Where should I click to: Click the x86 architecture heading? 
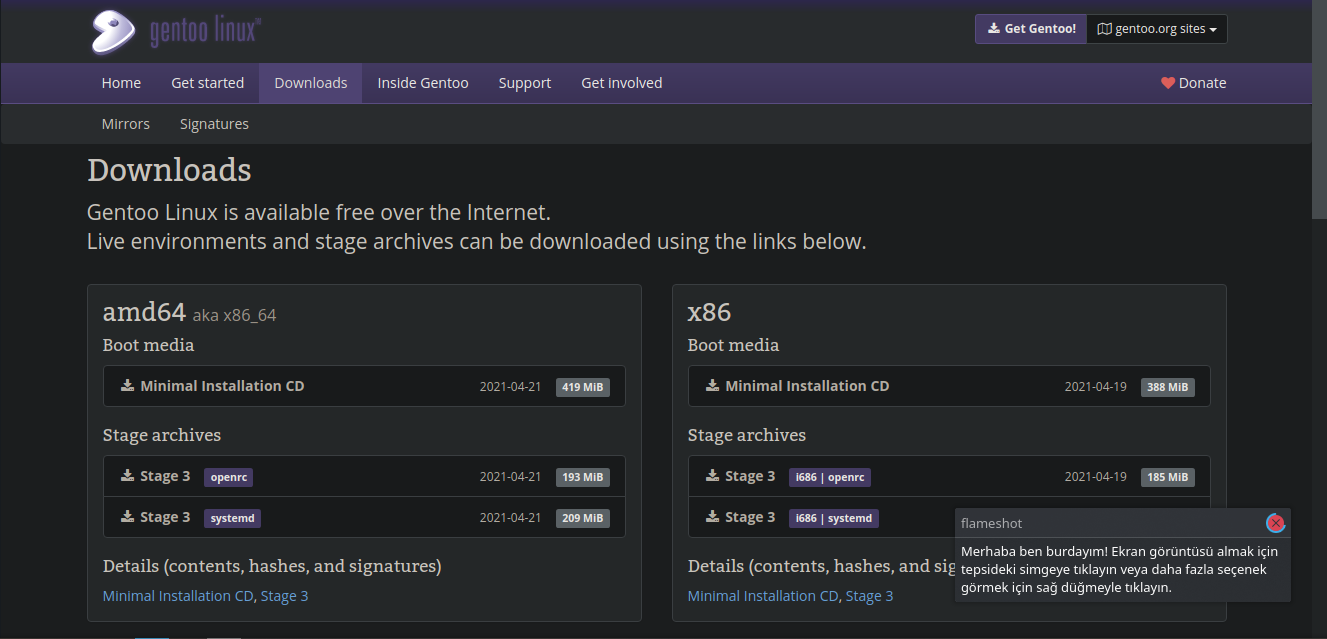coord(710,312)
